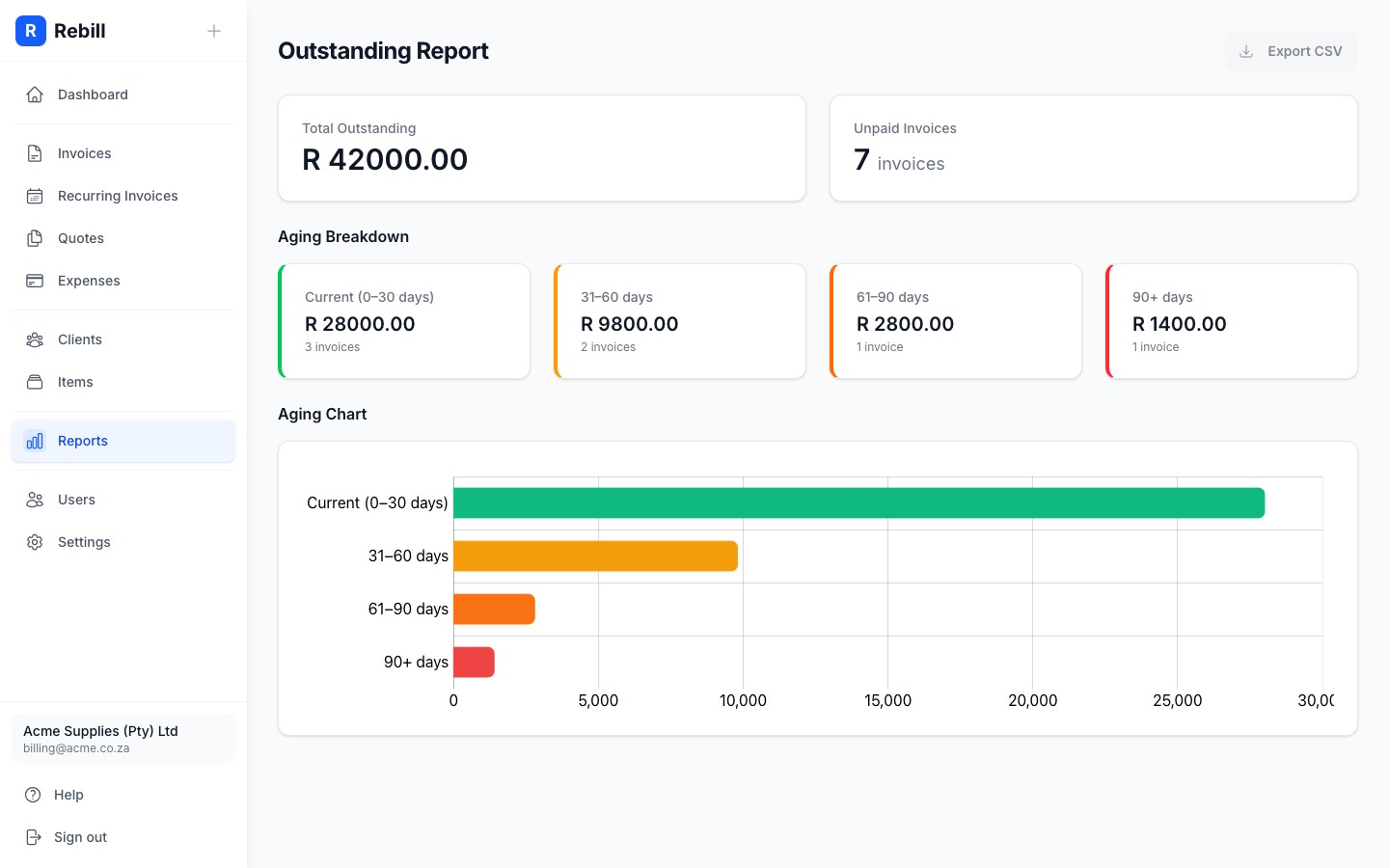Click the Rebill logo icon
The image size is (1389, 868).
coord(31,31)
